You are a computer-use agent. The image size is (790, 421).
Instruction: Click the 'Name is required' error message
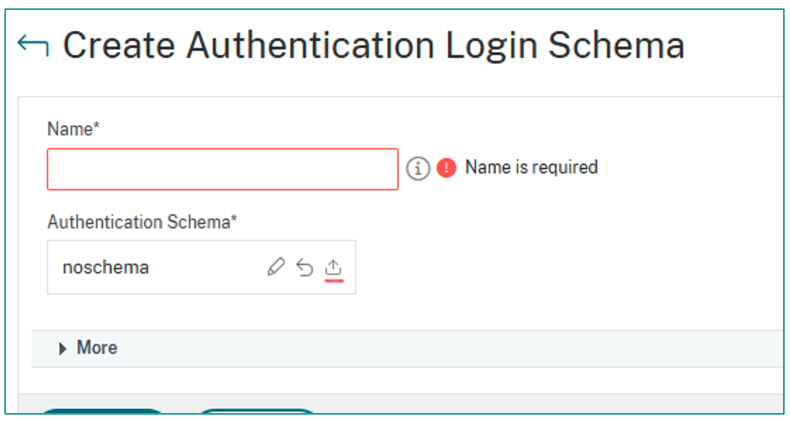(531, 168)
